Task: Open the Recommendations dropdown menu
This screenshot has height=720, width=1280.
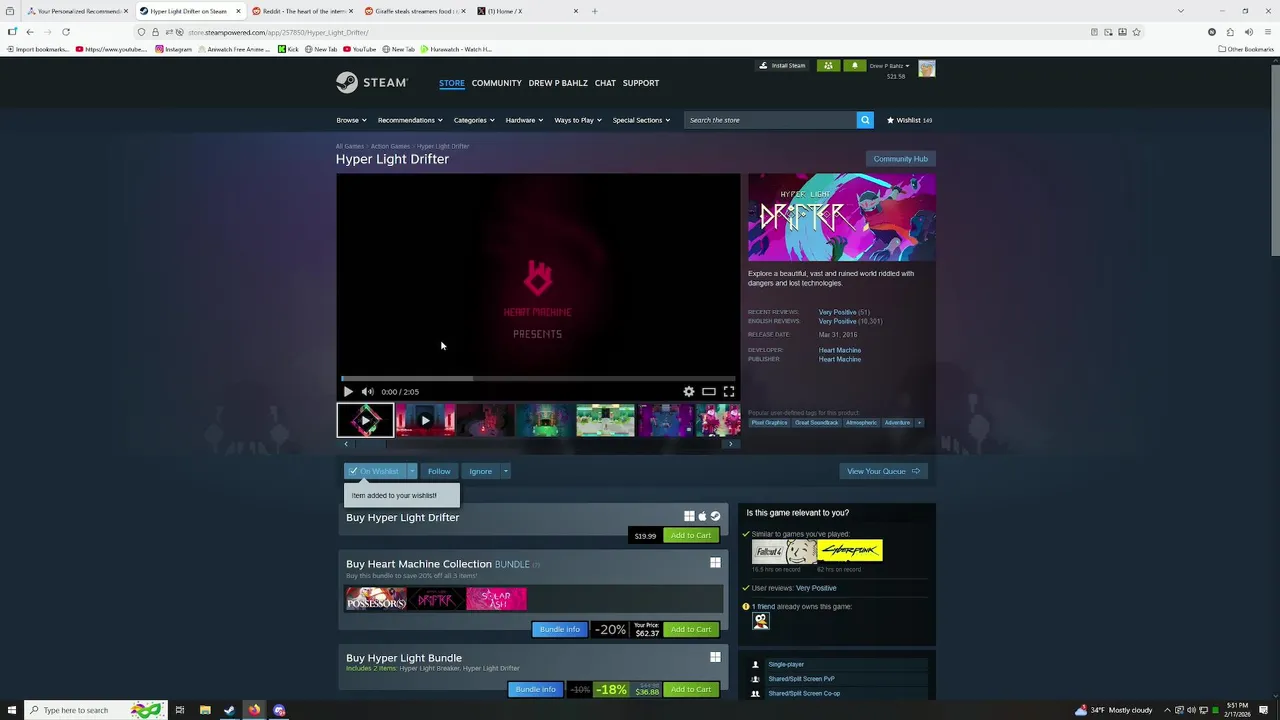Action: pyautogui.click(x=410, y=120)
